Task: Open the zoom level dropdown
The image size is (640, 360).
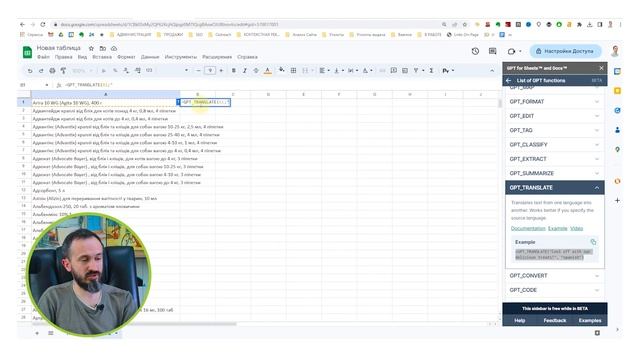Action: [x=82, y=71]
